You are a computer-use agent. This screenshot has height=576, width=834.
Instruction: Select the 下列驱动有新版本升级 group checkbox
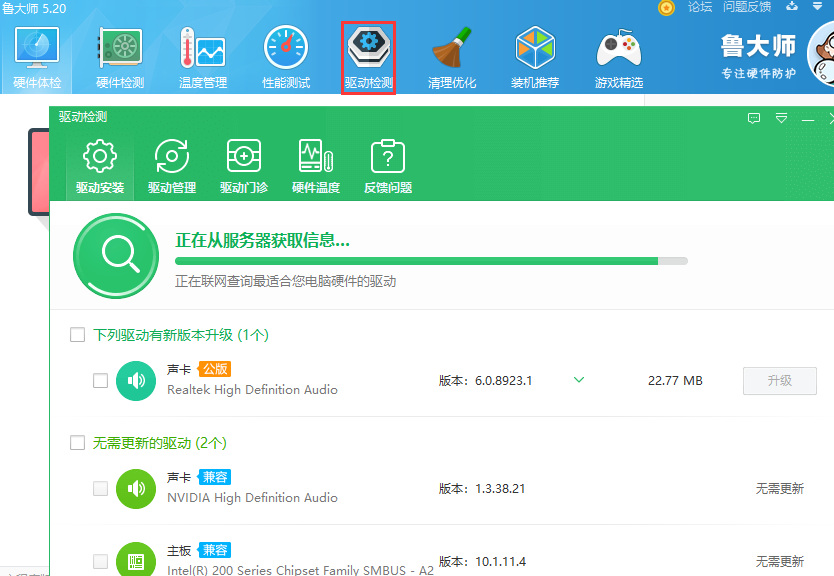click(x=77, y=335)
